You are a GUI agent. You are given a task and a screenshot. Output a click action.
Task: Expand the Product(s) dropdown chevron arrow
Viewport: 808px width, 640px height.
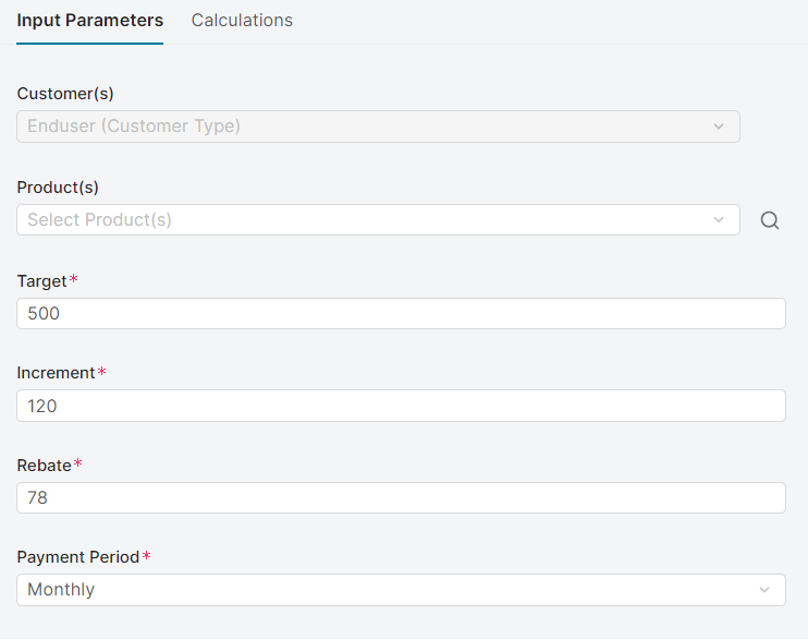coord(718,220)
